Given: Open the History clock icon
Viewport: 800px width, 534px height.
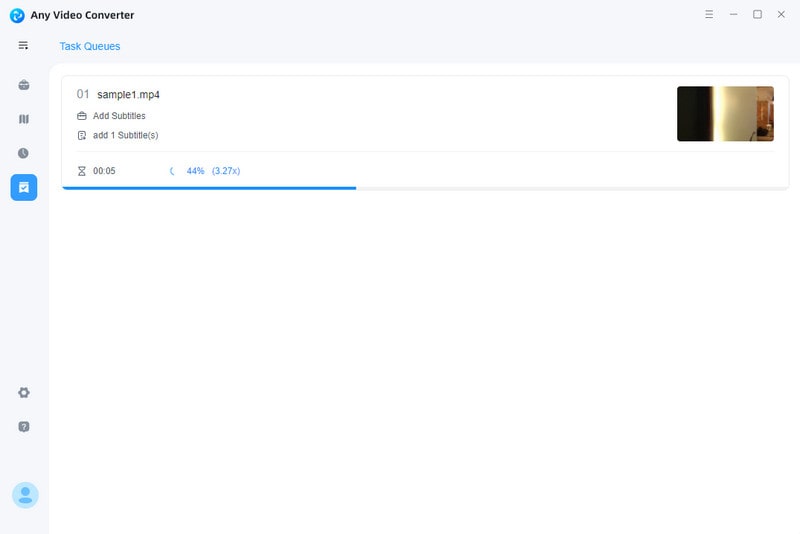Looking at the screenshot, I should tap(23, 153).
